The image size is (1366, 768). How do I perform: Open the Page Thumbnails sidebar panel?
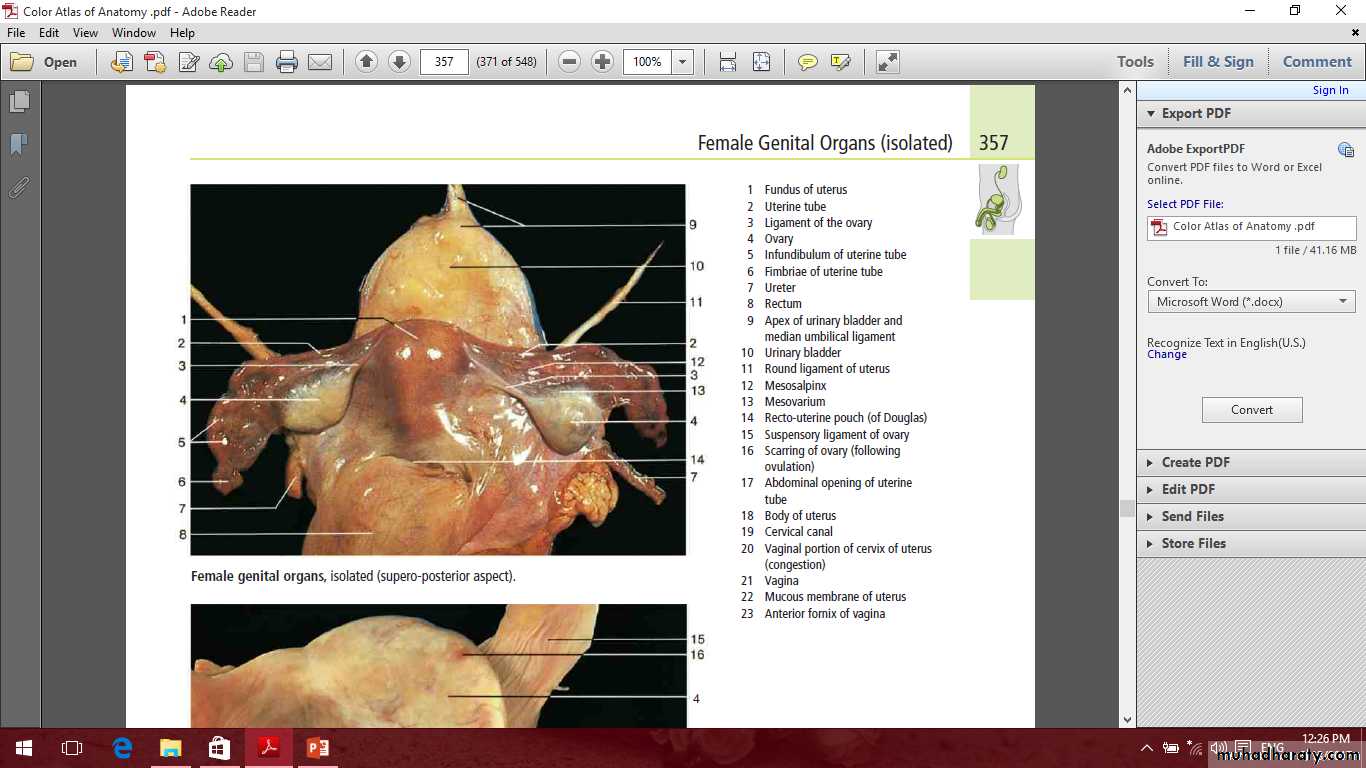pyautogui.click(x=19, y=102)
